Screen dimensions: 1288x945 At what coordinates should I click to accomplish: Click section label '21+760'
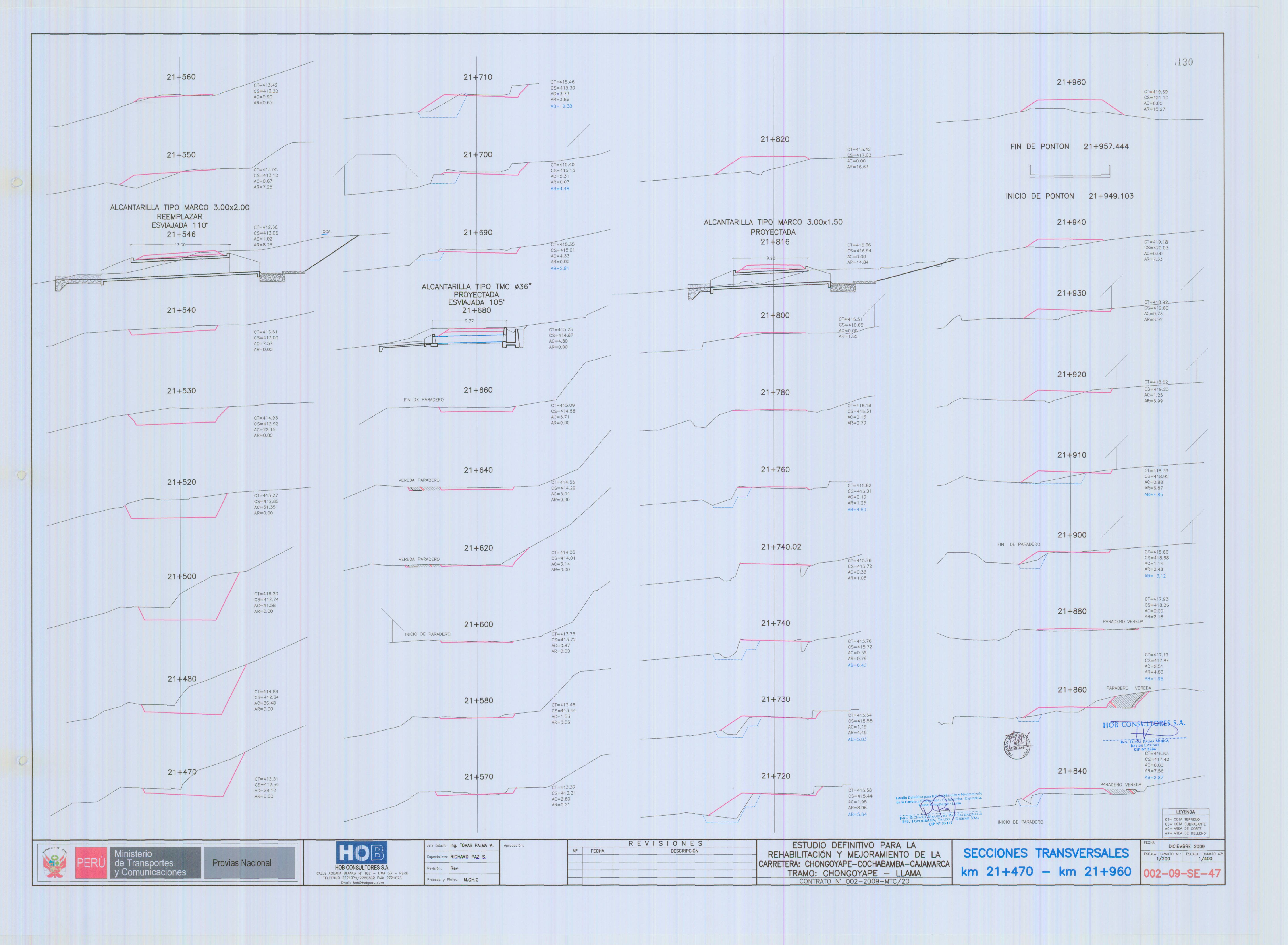(x=776, y=470)
